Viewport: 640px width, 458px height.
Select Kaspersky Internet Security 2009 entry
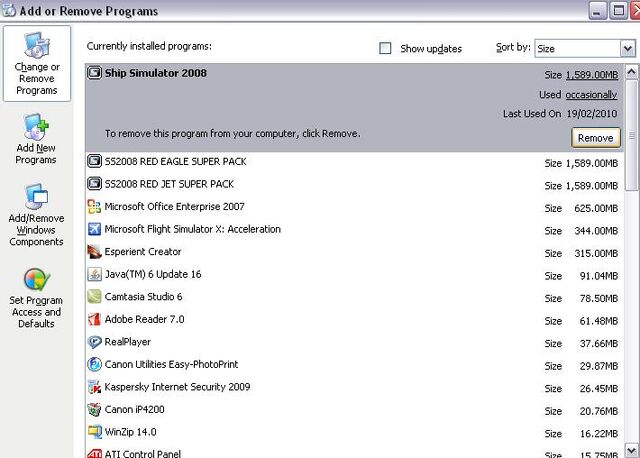pyautogui.click(x=354, y=387)
